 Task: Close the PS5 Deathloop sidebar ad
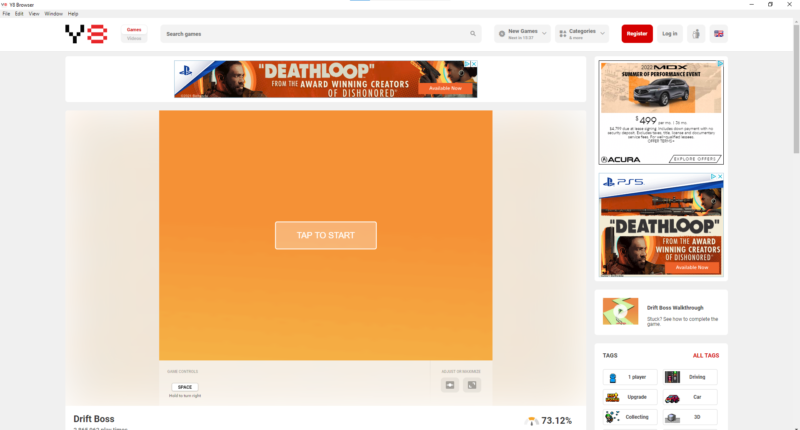720,176
